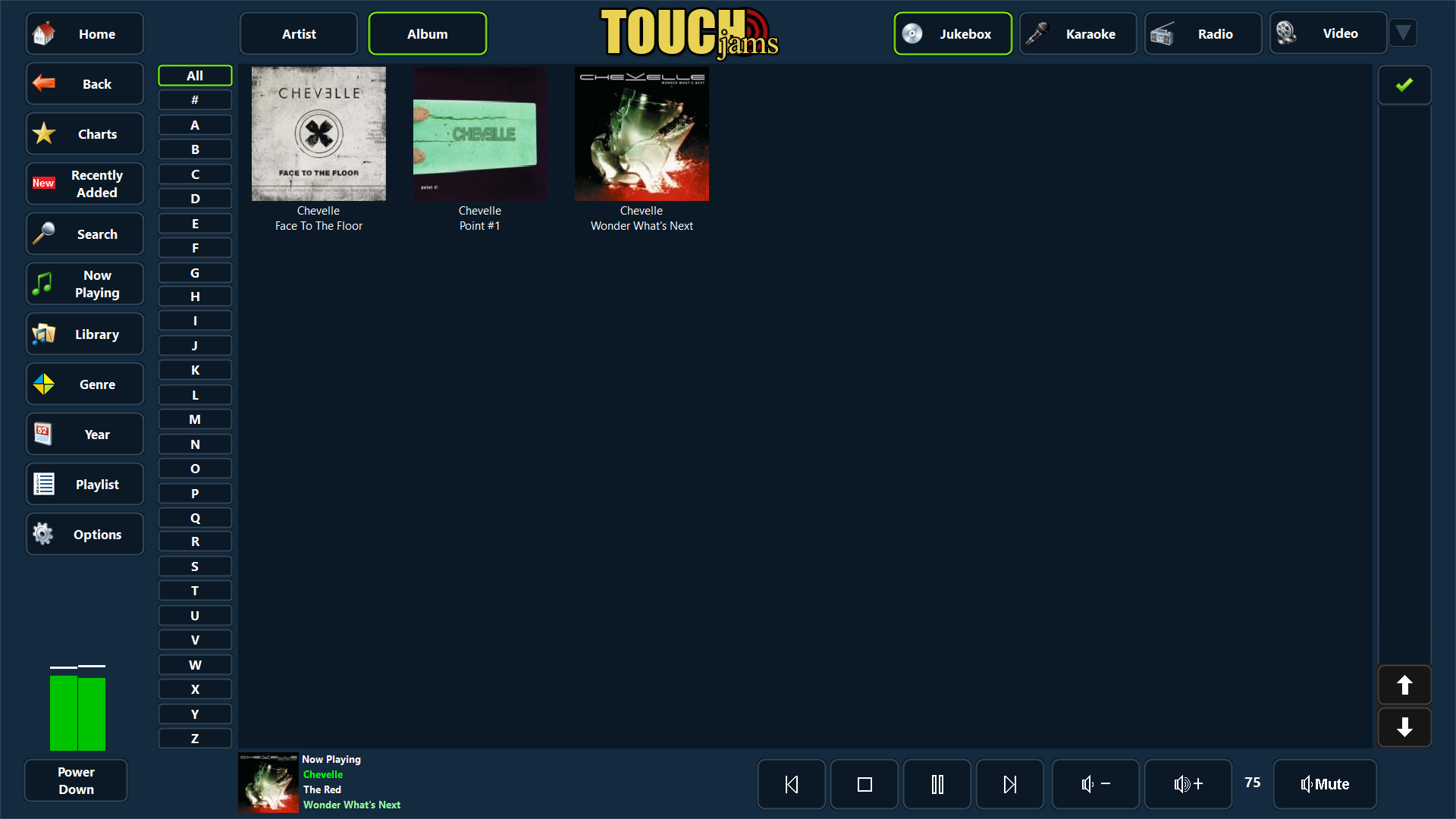1456x819 pixels.
Task: Select the All filter in the alphabet list
Action: (195, 76)
